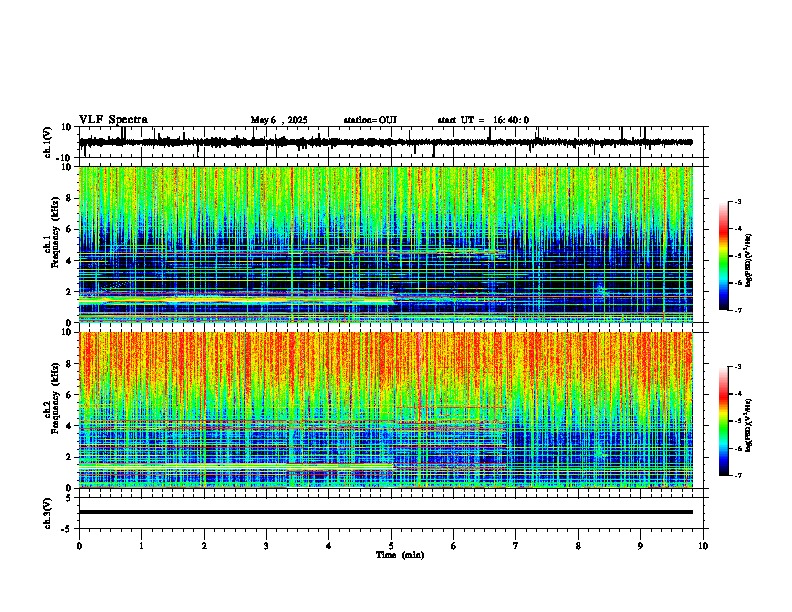Click the 'May 6 , 2025' date label
The height and width of the screenshot is (612, 792).
(x=279, y=120)
